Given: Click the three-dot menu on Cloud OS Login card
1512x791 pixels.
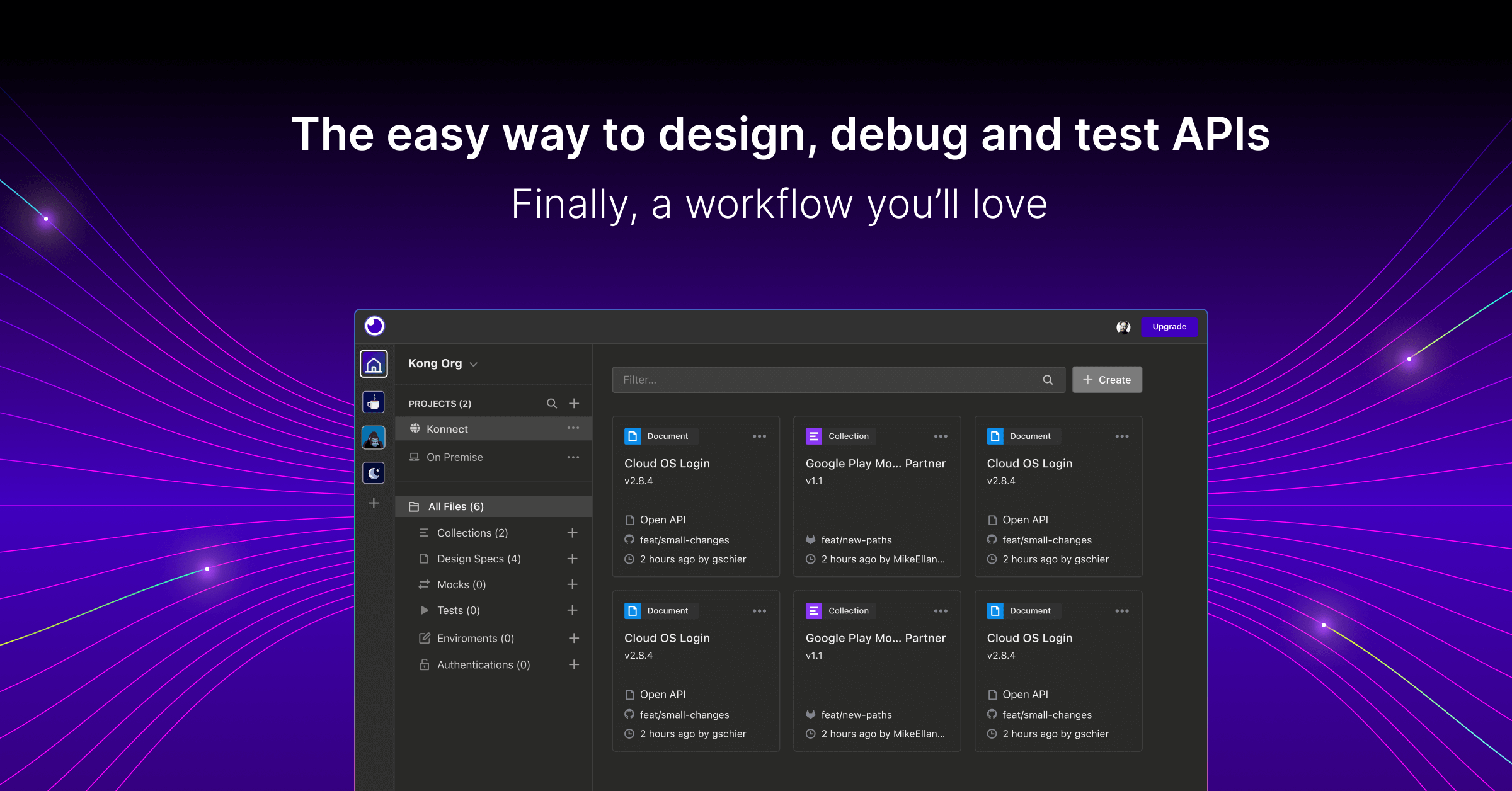Looking at the screenshot, I should click(x=759, y=435).
